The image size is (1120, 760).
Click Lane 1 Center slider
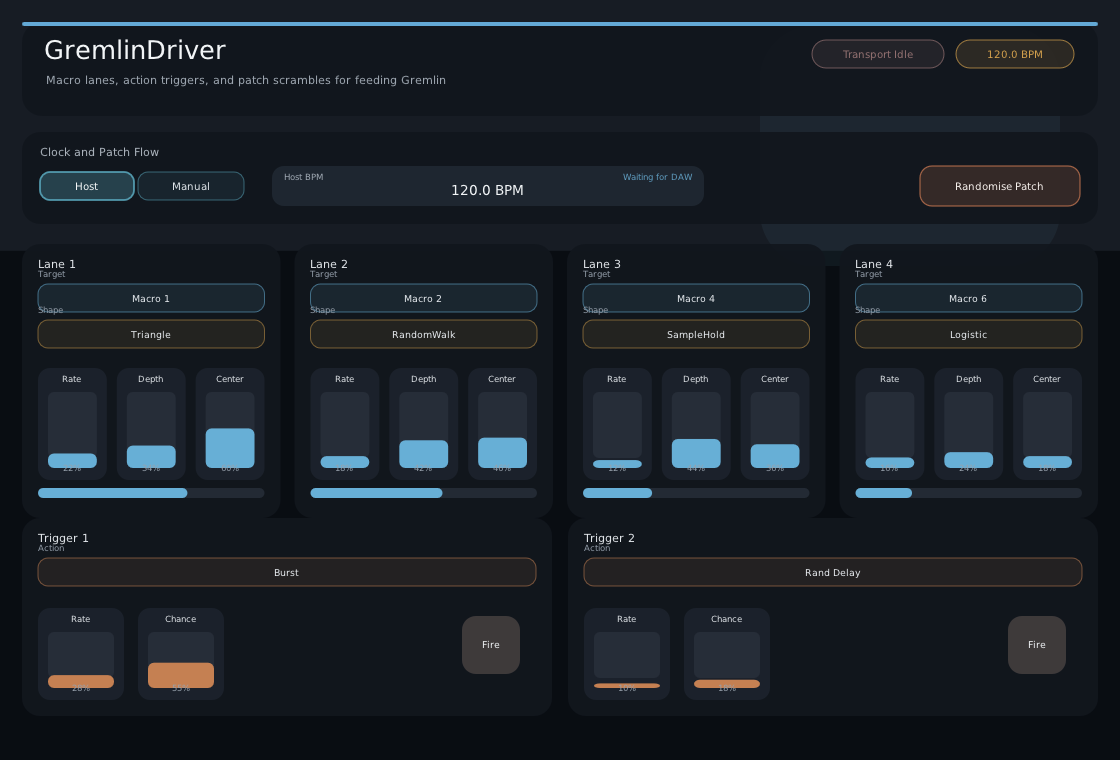(x=230, y=429)
